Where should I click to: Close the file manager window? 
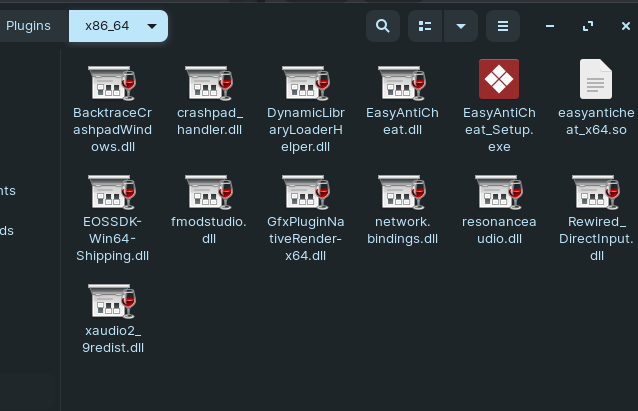click(x=626, y=26)
